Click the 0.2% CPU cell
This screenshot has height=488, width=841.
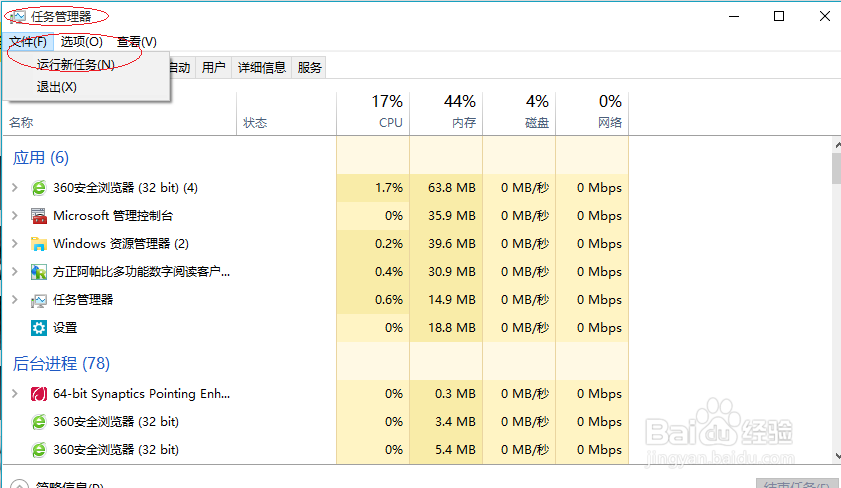pyautogui.click(x=373, y=243)
